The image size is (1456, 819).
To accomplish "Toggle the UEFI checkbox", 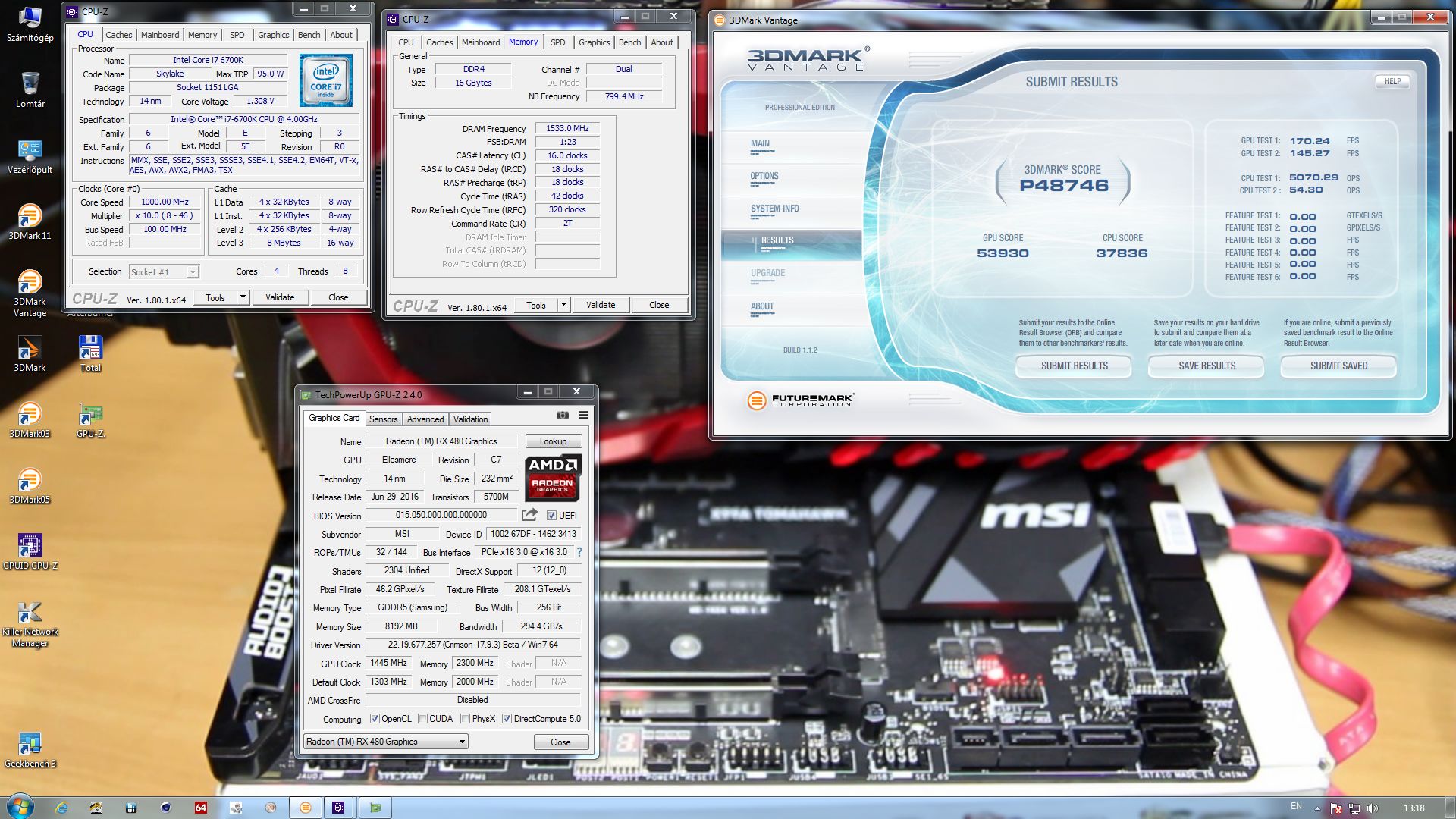I will (551, 516).
